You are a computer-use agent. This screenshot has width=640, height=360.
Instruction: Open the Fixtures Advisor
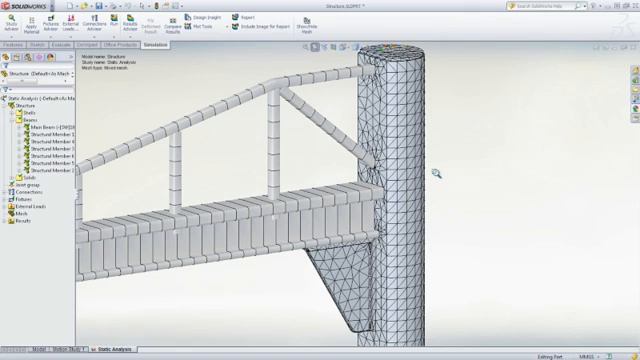coord(51,23)
